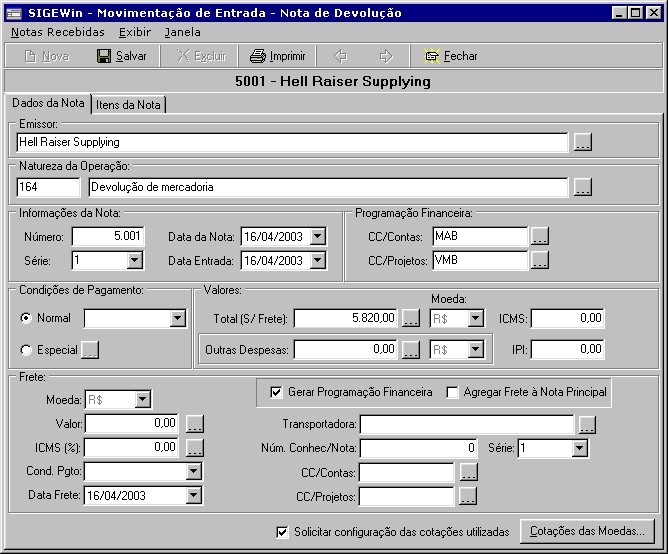Click ellipsis next to Frete Valor field
Screen dimensions: 668x554
point(195,424)
